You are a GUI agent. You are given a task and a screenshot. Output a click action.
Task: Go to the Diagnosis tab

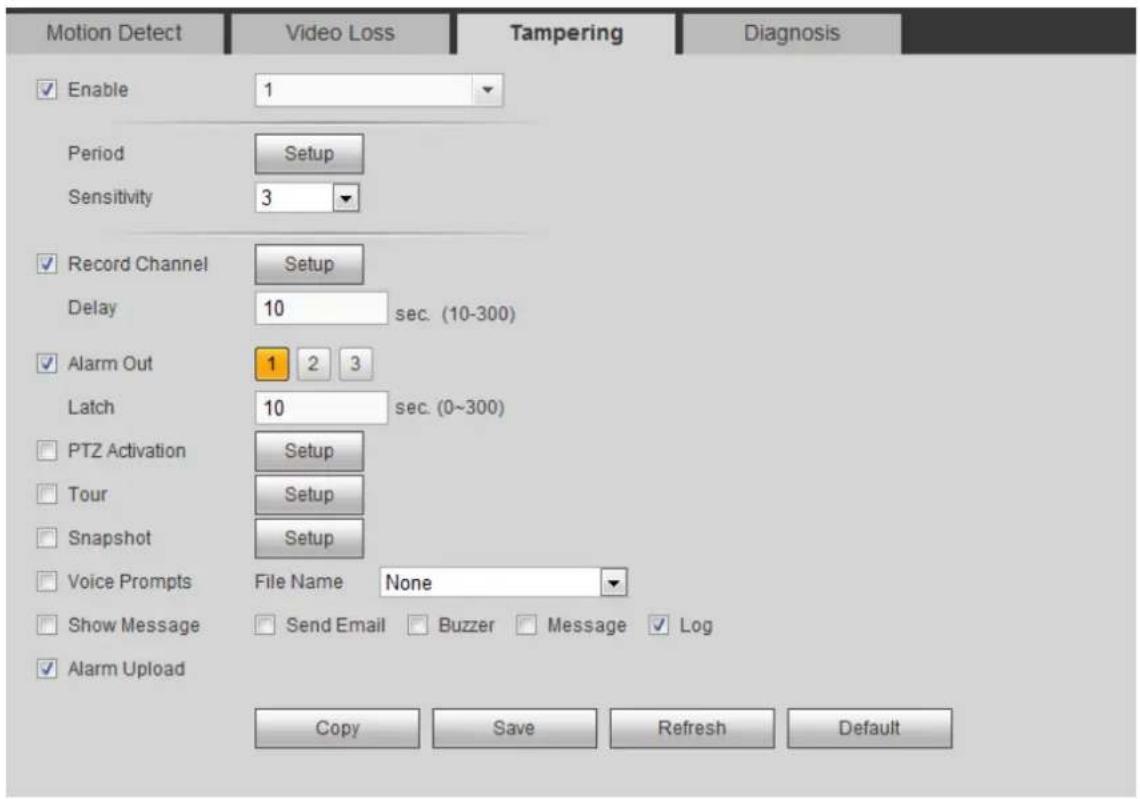[x=792, y=33]
